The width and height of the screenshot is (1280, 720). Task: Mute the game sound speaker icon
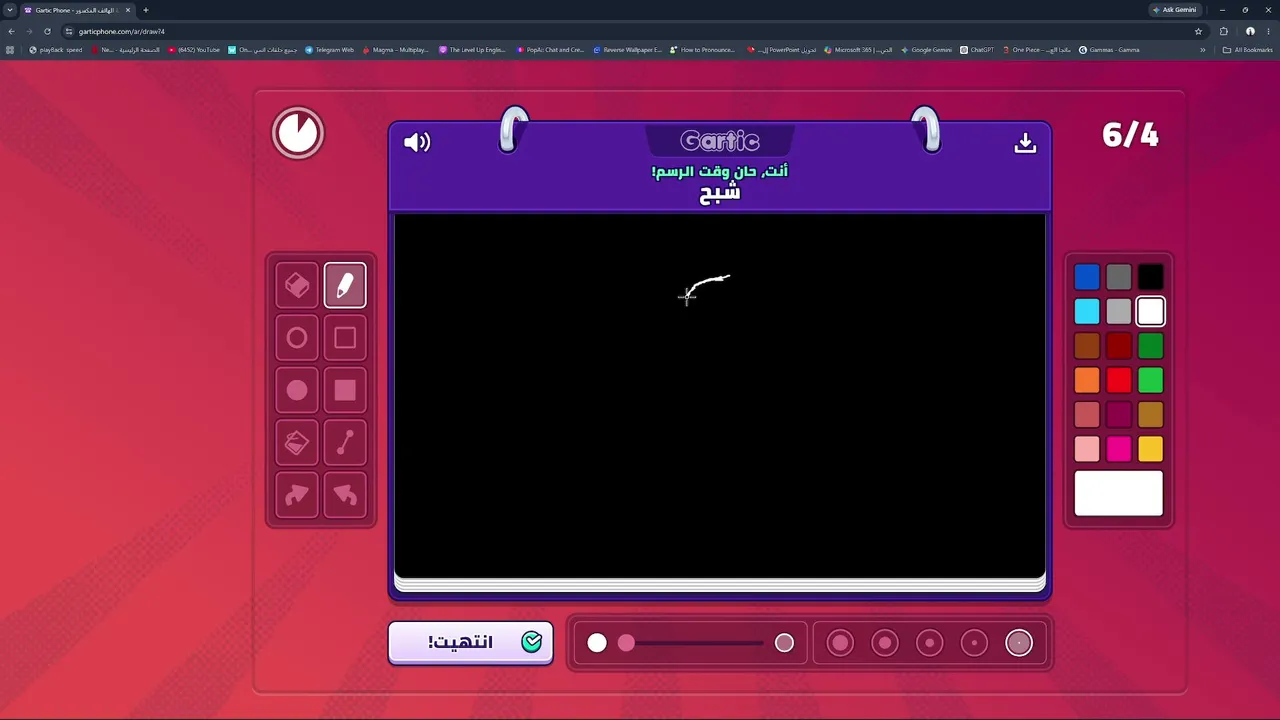(x=417, y=142)
